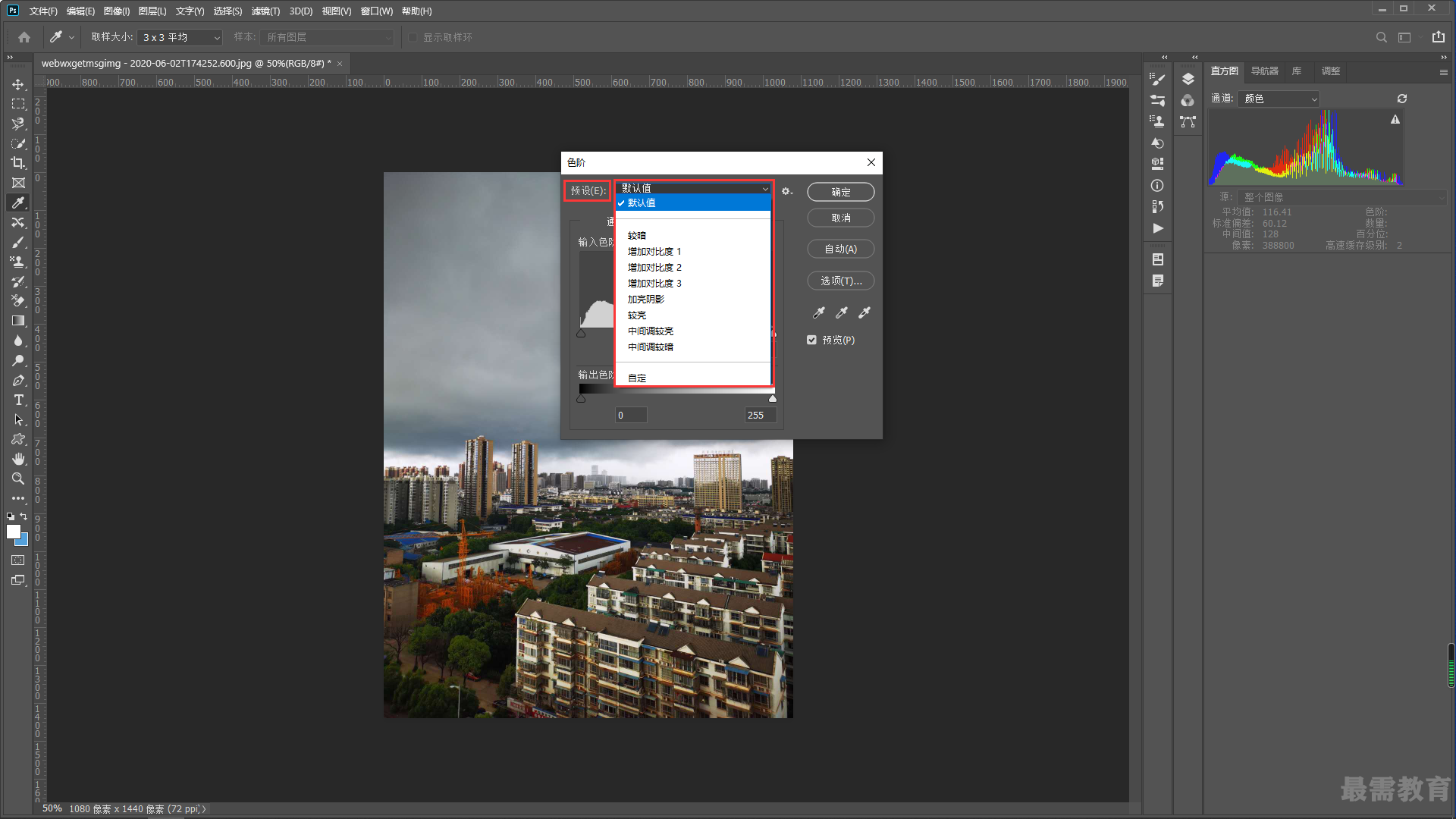Choose Increase Contrast 3 preset
The width and height of the screenshot is (1456, 819).
tap(654, 284)
